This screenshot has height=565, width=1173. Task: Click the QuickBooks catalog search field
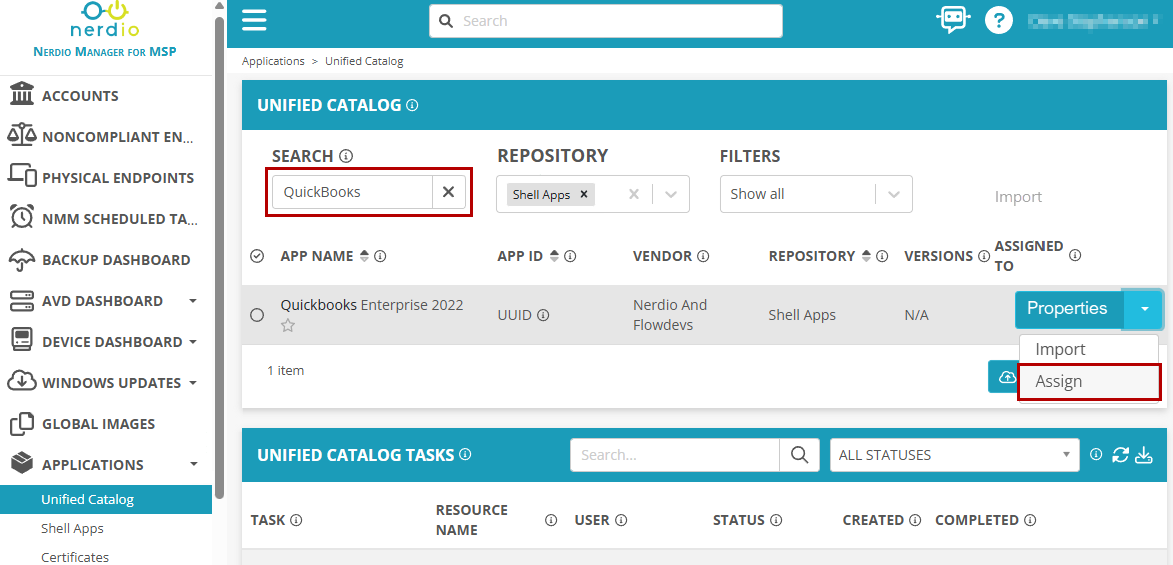352,192
